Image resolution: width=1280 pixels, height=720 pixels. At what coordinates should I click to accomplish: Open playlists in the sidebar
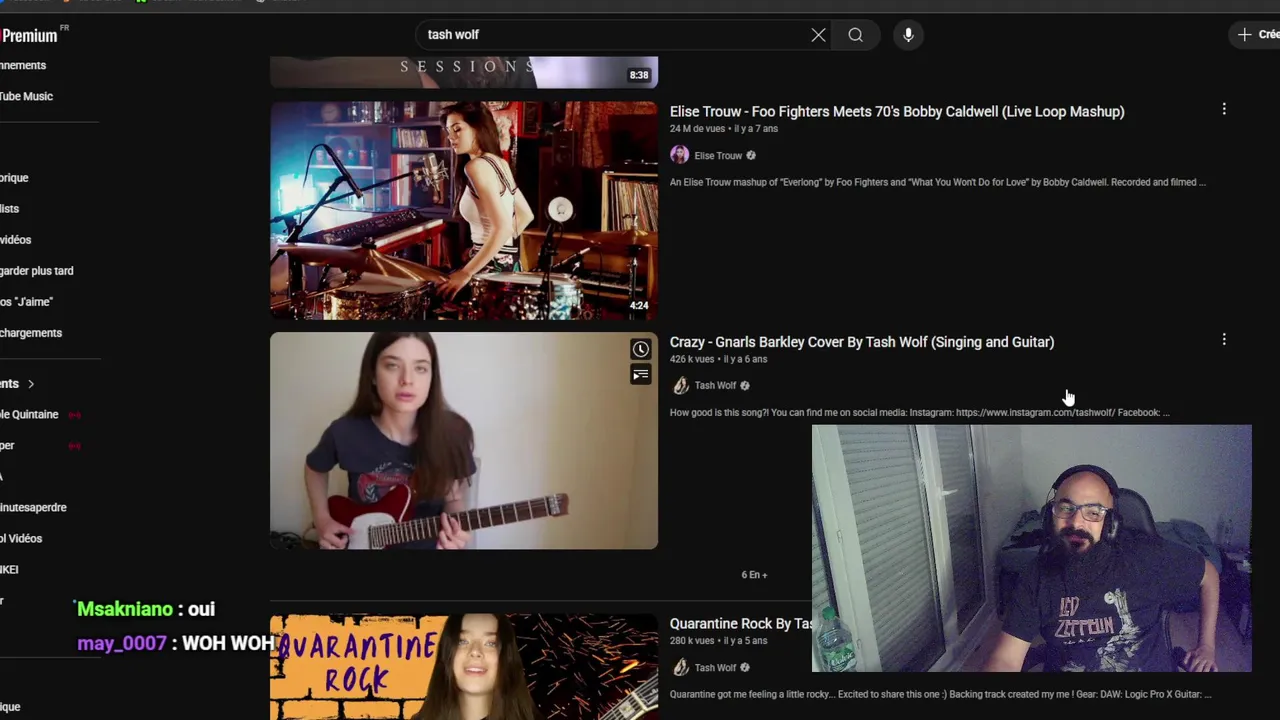10,209
